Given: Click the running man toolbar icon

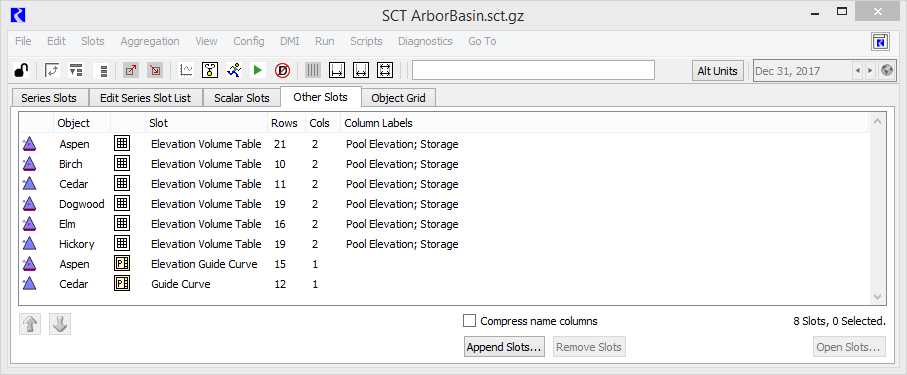Looking at the screenshot, I should pos(234,71).
